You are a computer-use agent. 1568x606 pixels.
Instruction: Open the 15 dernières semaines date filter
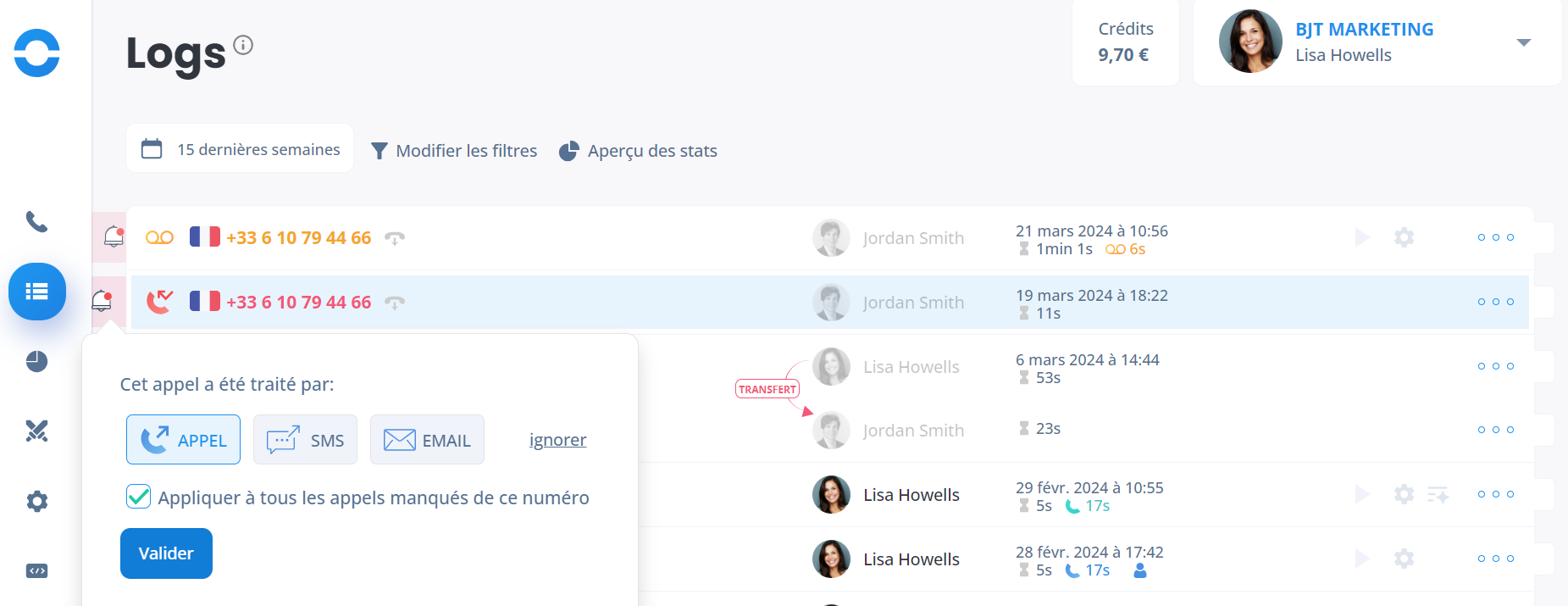[x=240, y=149]
